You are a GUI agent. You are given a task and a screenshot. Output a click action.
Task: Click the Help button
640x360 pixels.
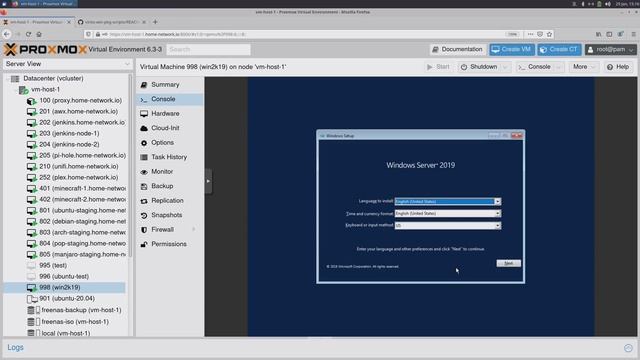coord(618,67)
